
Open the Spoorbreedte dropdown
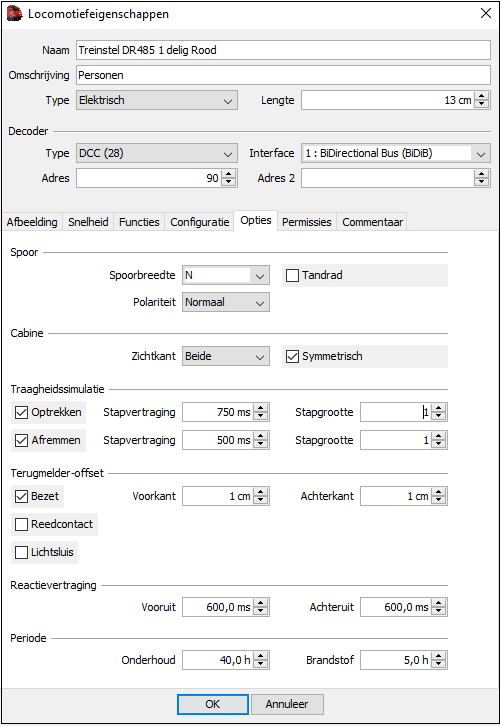tap(226, 275)
